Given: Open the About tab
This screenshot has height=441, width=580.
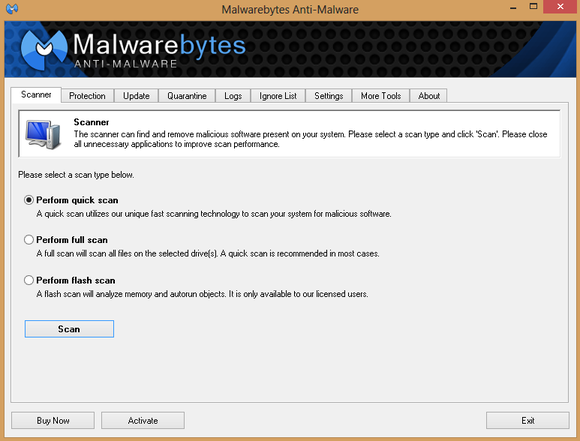Looking at the screenshot, I should pyautogui.click(x=429, y=96).
